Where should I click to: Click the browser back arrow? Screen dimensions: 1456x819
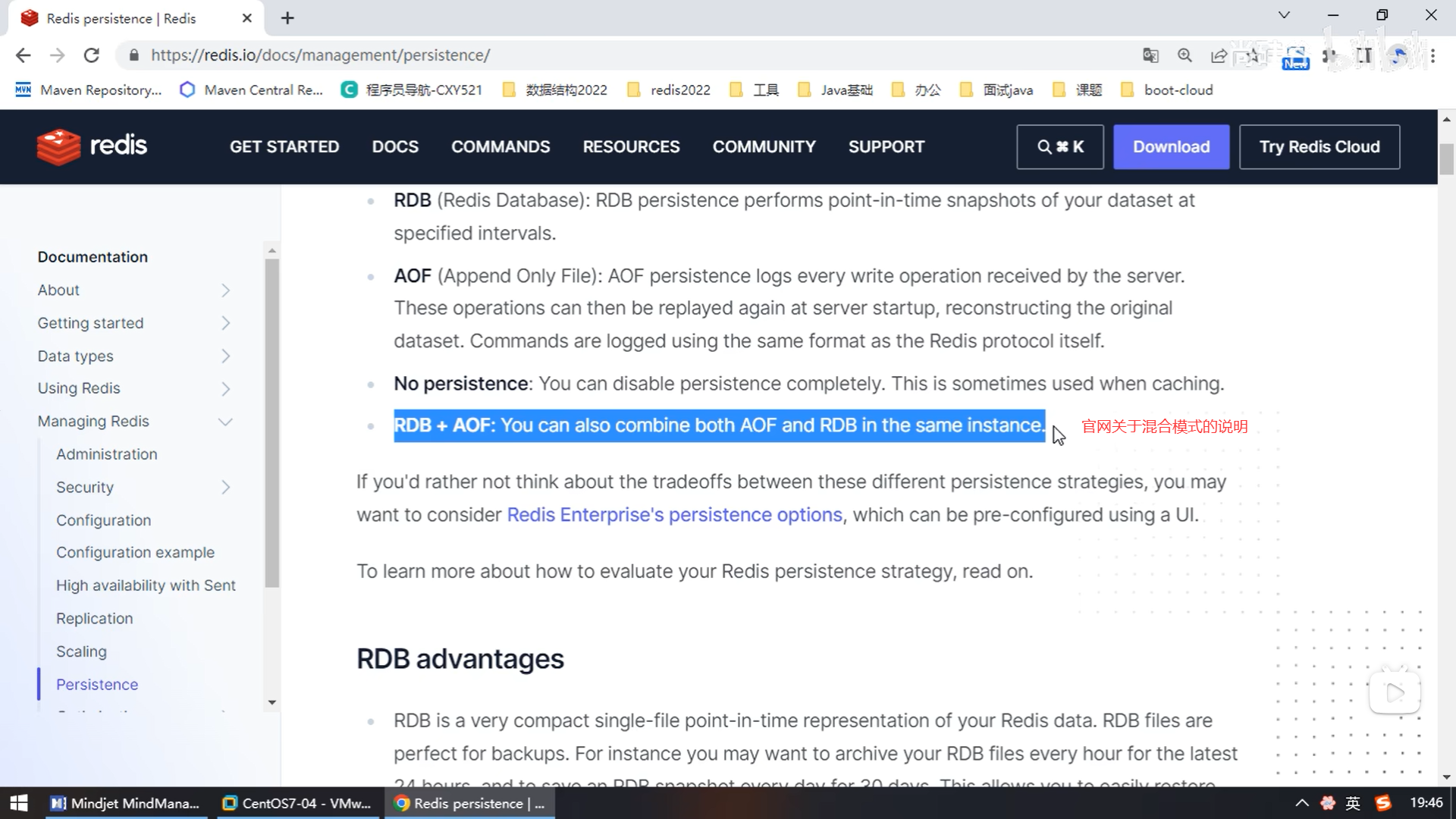point(23,55)
